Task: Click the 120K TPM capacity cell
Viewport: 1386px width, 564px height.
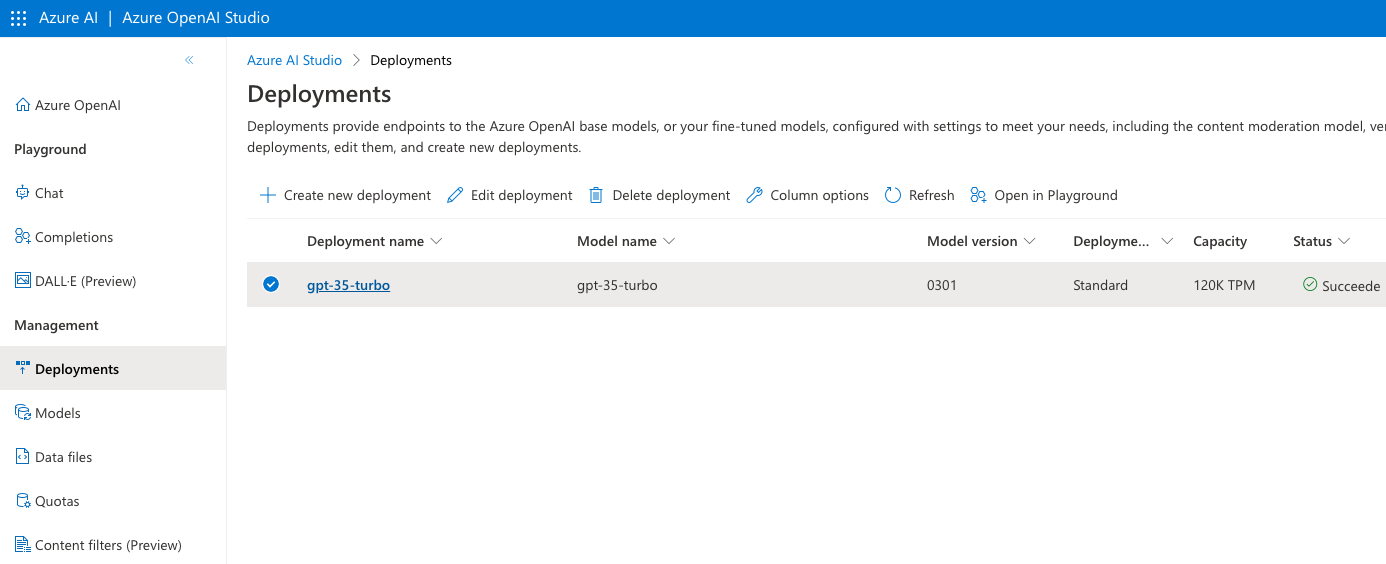Action: pos(1224,285)
